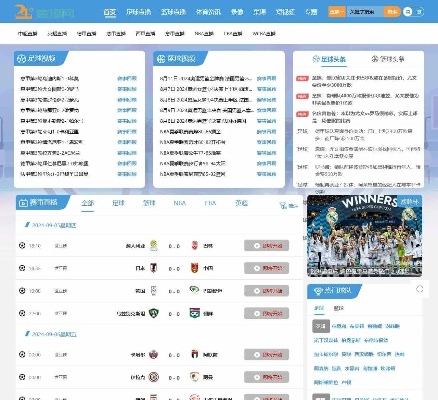Click the South Korea team crest
Image resolution: width=438 pixels, height=400 pixels.
coord(154,291)
